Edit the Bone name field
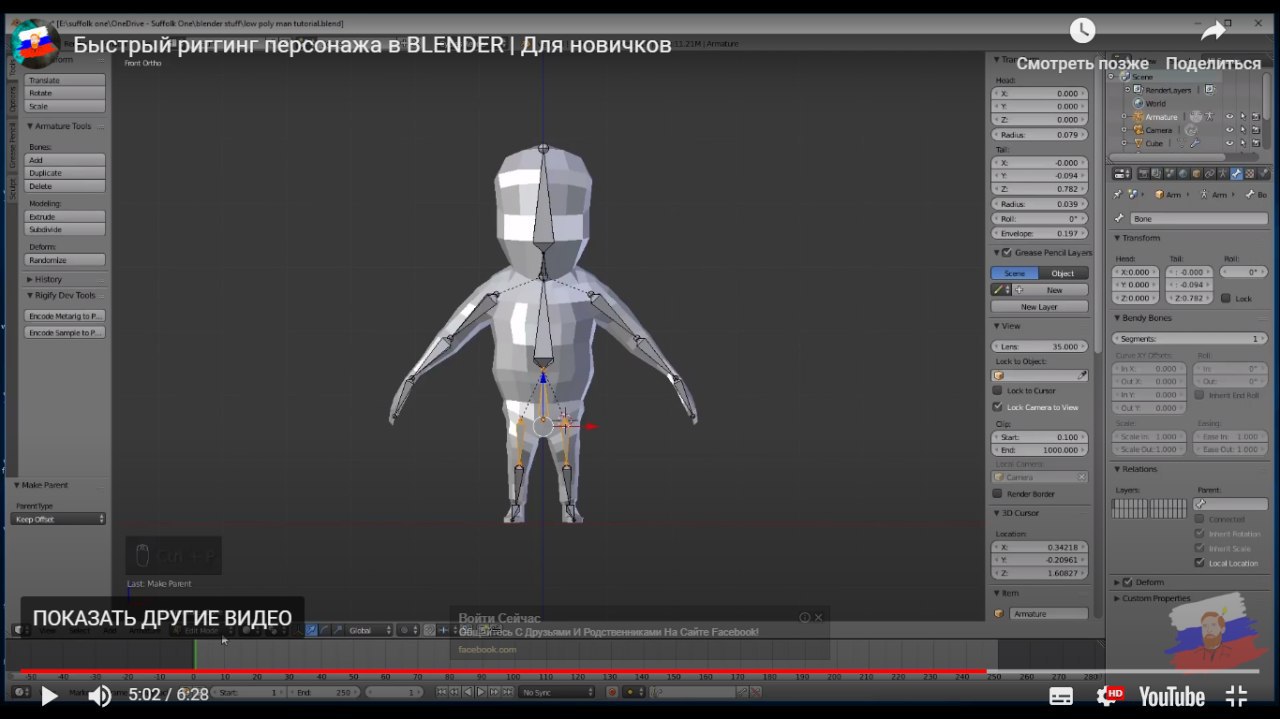Image resolution: width=1280 pixels, height=719 pixels. [1199, 219]
